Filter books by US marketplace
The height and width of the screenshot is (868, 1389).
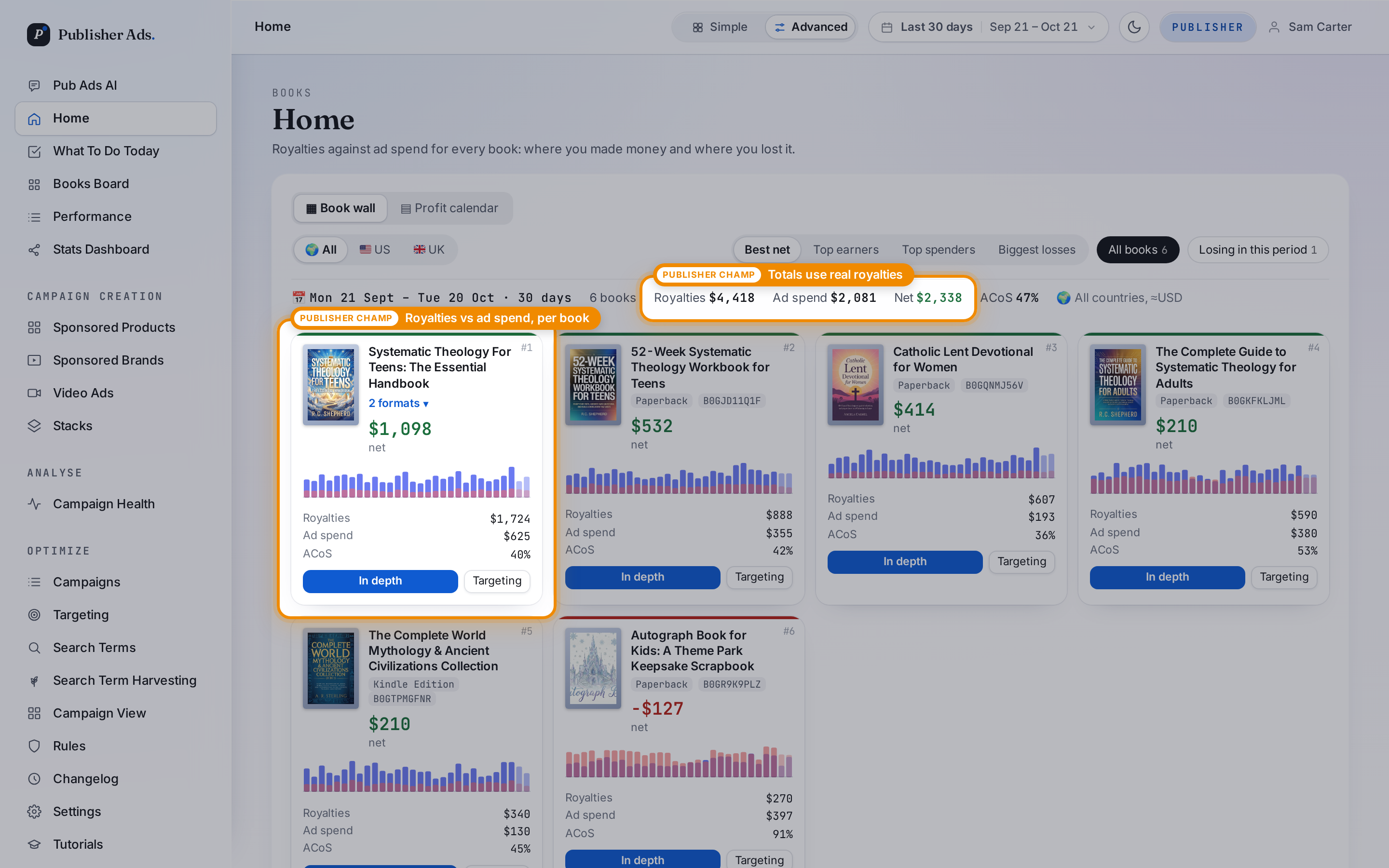point(375,250)
